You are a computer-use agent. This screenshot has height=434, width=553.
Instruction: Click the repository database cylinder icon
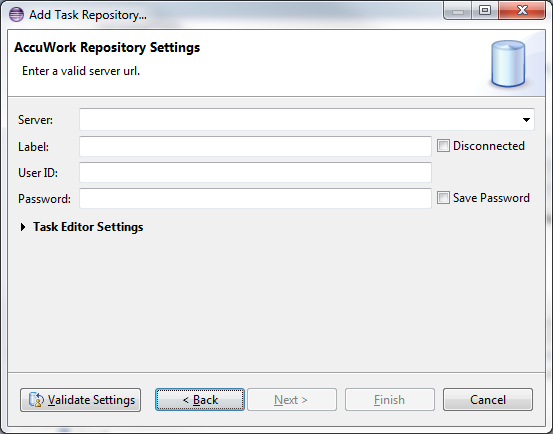[x=508, y=63]
